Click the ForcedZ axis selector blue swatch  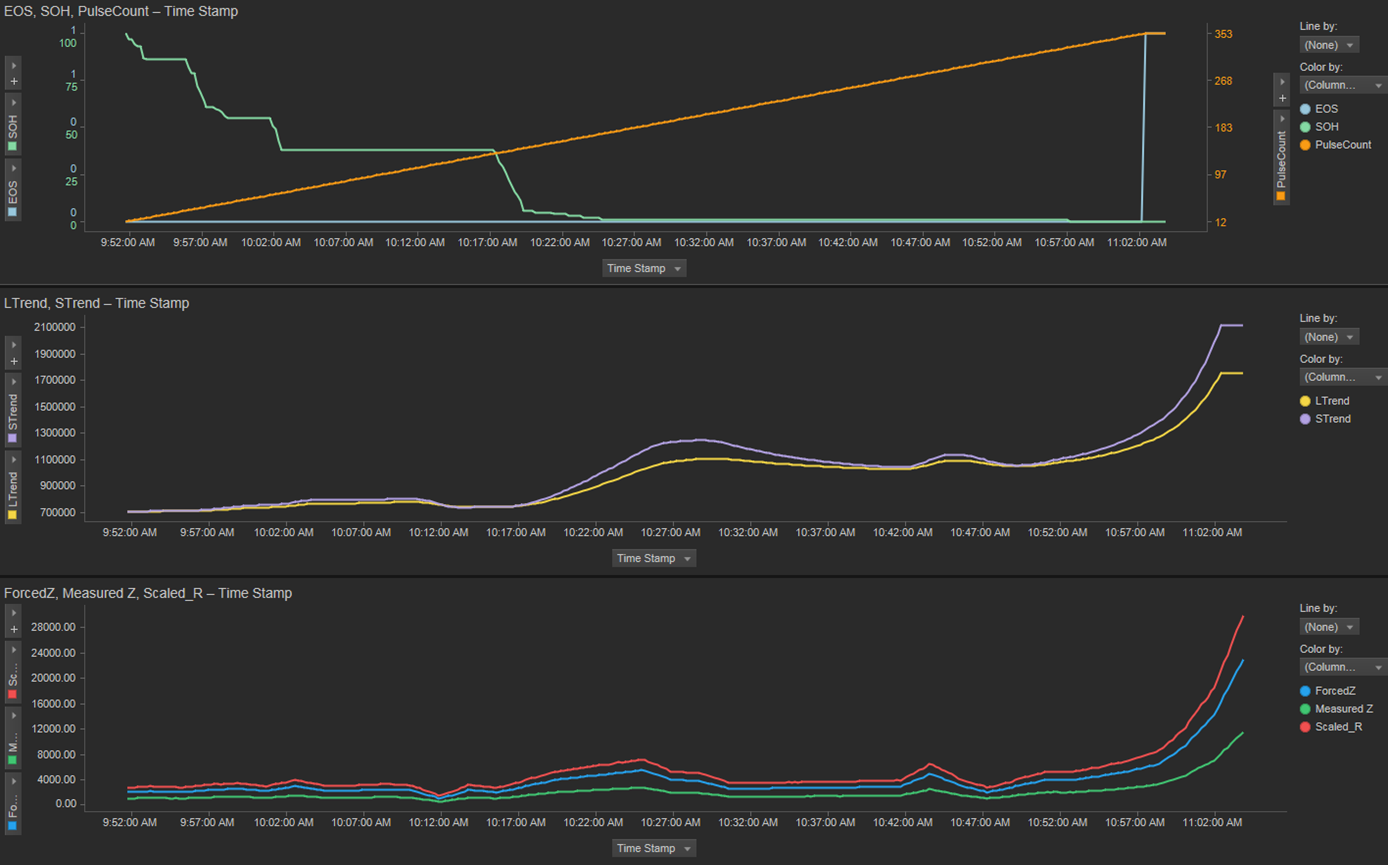(13, 826)
